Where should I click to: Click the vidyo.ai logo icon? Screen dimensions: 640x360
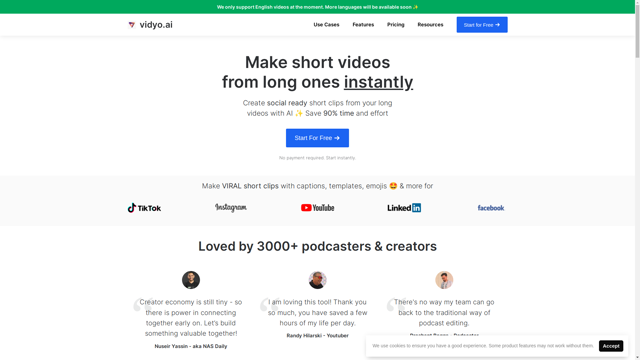tap(131, 25)
